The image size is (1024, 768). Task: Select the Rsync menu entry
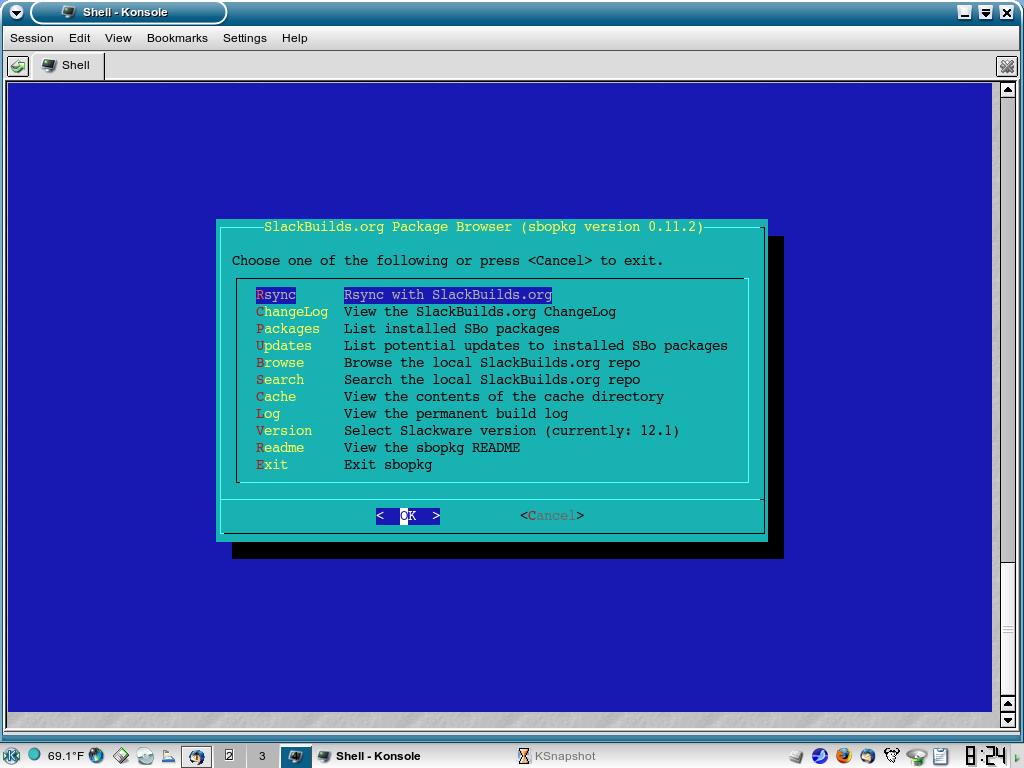click(x=276, y=295)
